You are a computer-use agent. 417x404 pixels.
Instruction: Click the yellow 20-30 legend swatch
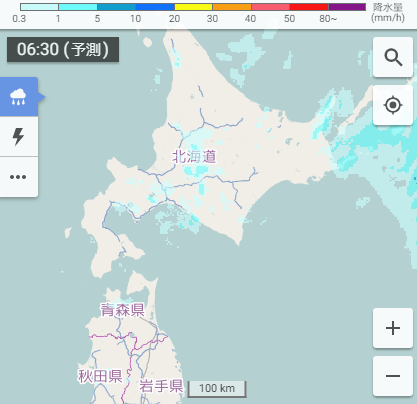pos(193,7)
